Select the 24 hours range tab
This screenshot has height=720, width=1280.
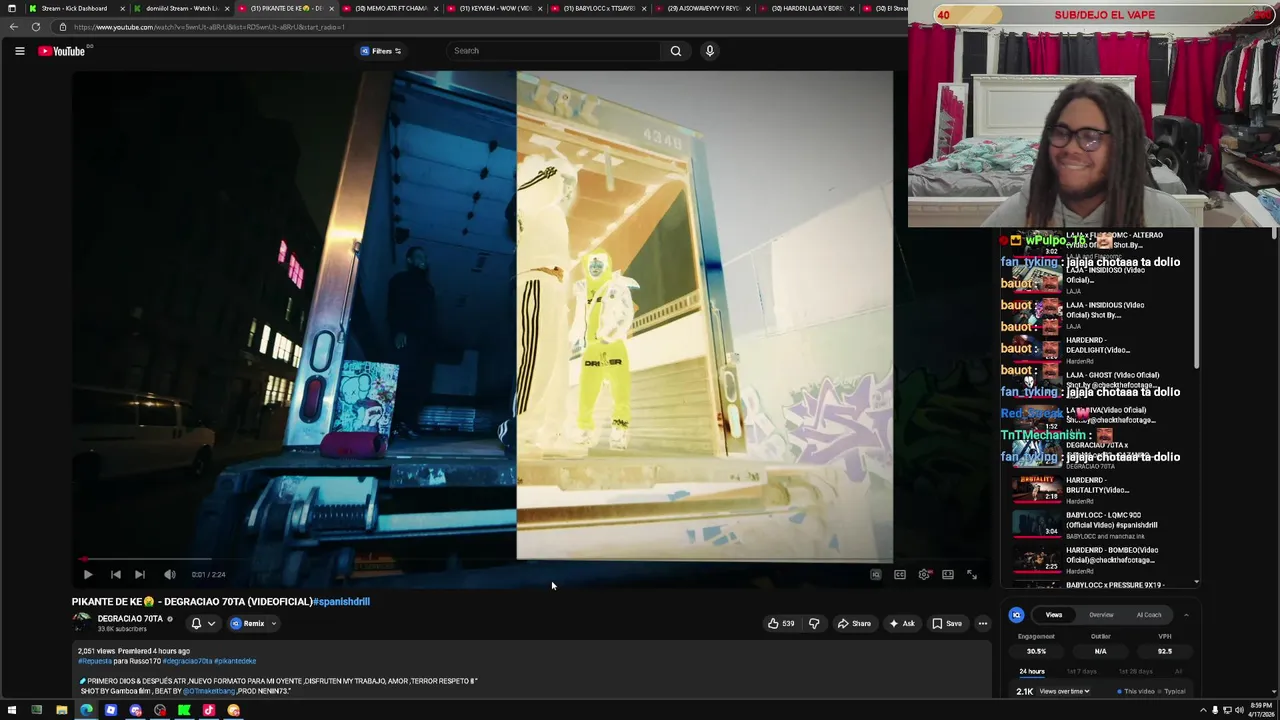[x=1032, y=672]
